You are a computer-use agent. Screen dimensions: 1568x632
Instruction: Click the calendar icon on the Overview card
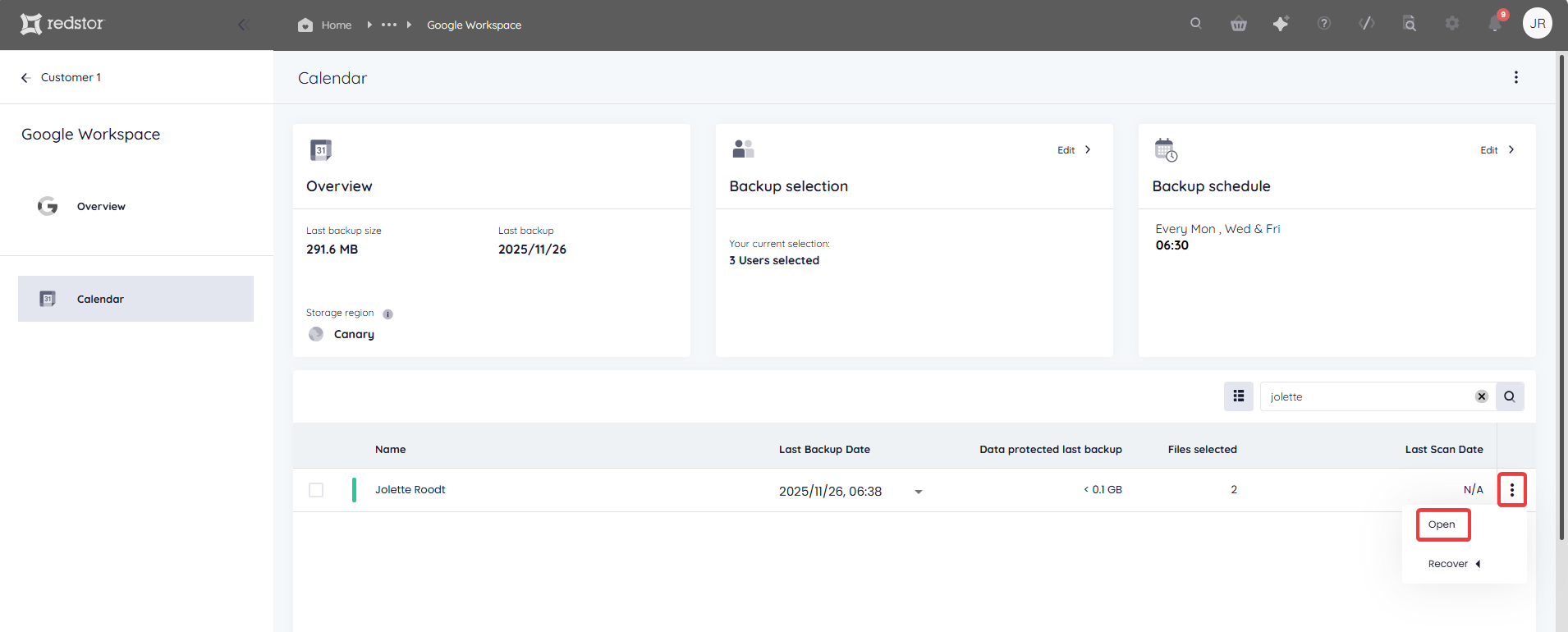(321, 149)
